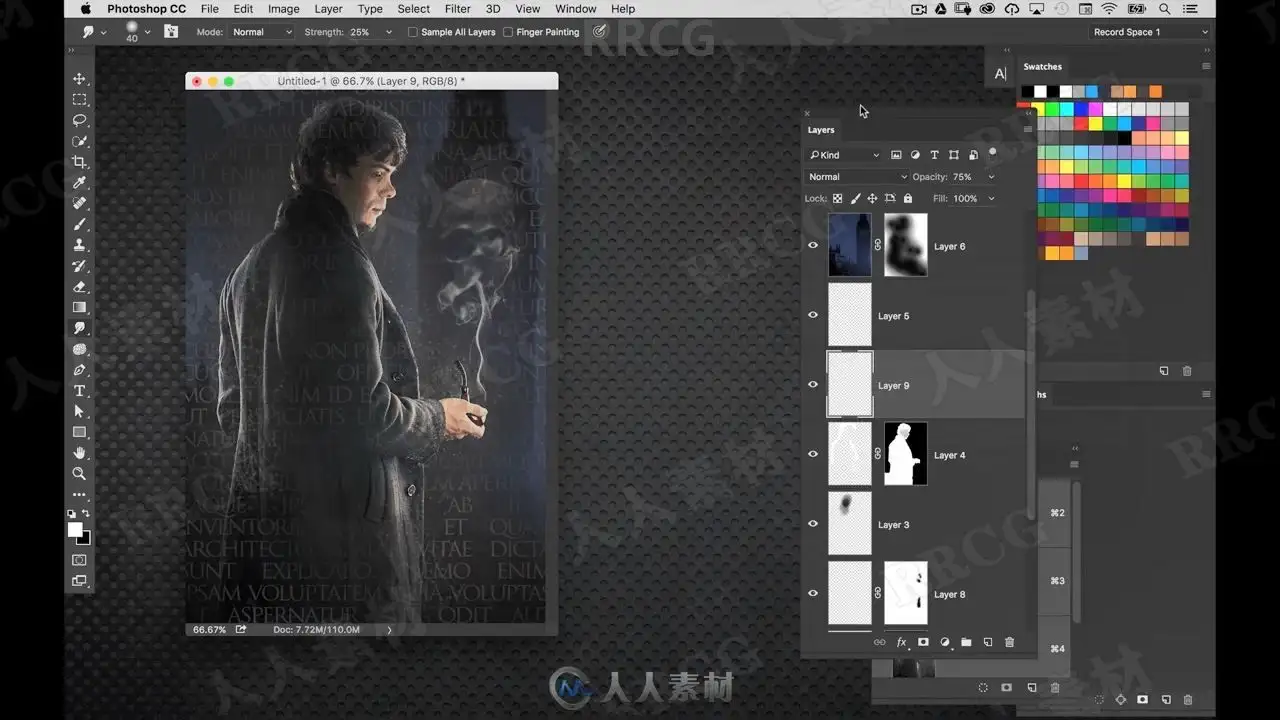Select the Lasso tool

point(79,120)
